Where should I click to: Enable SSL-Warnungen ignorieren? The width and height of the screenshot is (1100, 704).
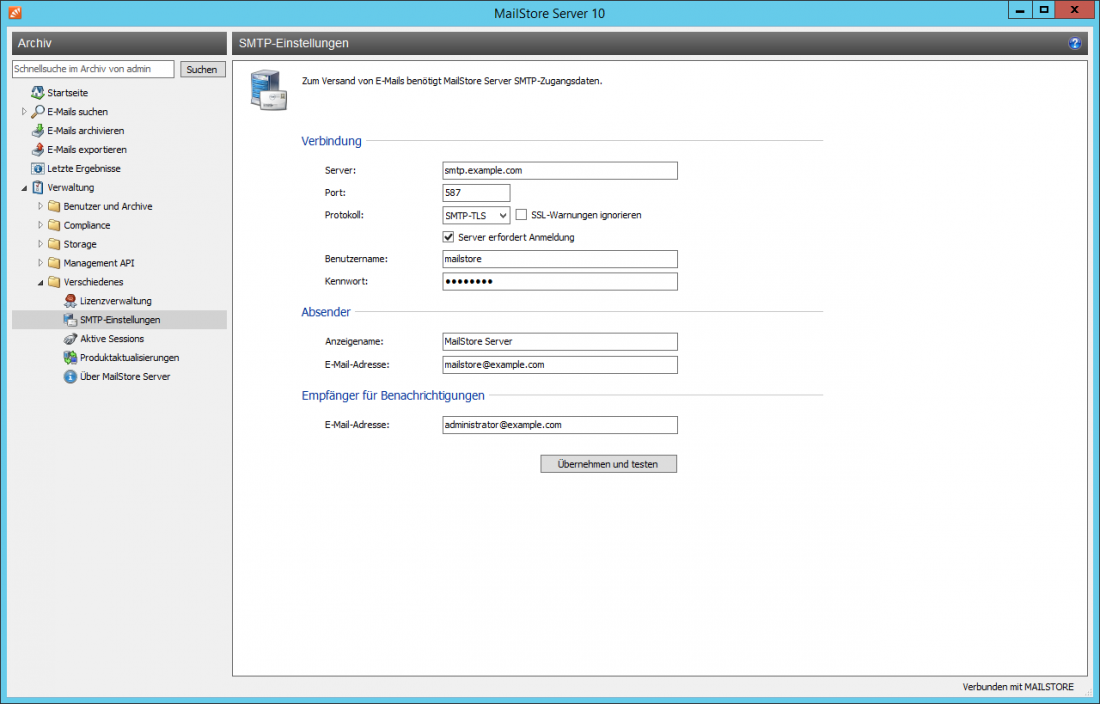pyautogui.click(x=520, y=214)
